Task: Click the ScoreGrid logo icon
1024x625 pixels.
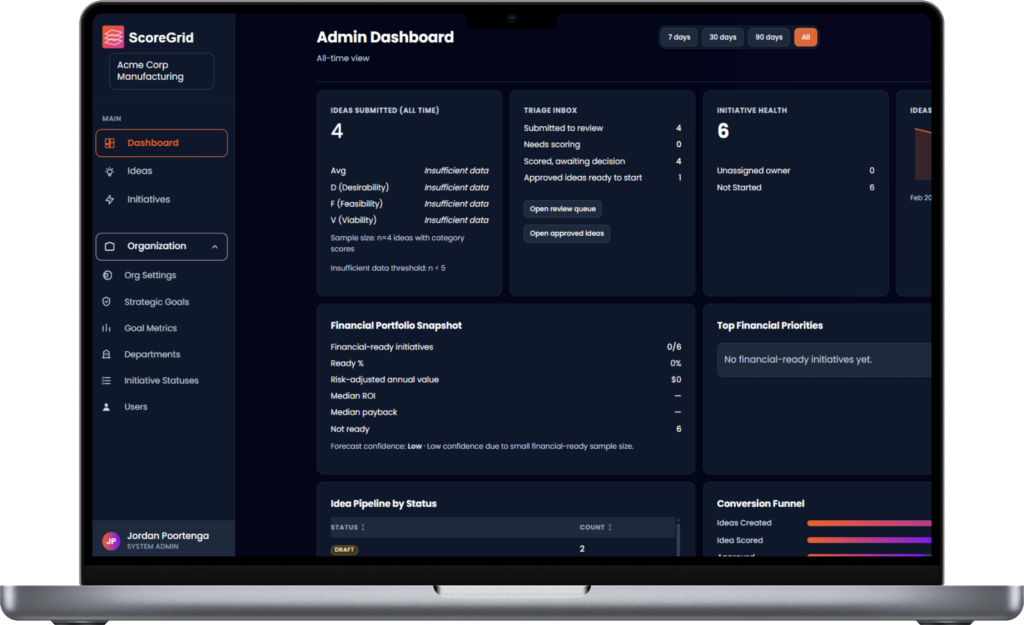Action: pyautogui.click(x=113, y=38)
